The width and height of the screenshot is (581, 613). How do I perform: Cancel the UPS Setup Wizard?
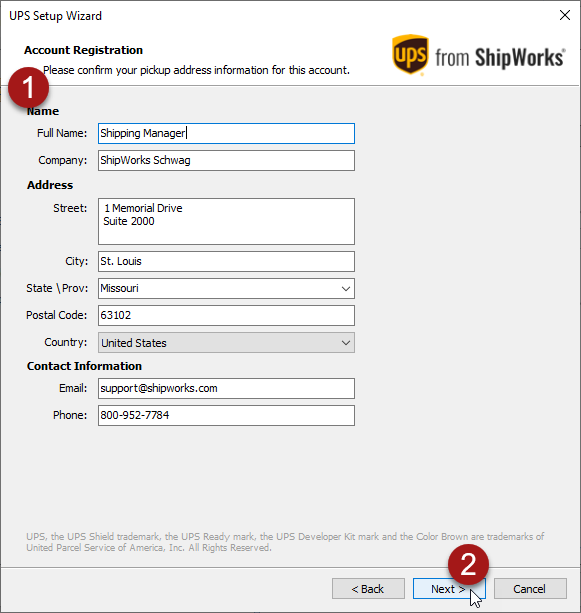pos(530,589)
